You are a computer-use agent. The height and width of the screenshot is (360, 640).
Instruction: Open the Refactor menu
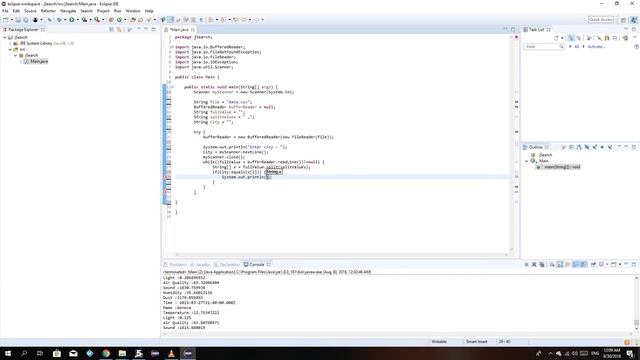(48, 11)
